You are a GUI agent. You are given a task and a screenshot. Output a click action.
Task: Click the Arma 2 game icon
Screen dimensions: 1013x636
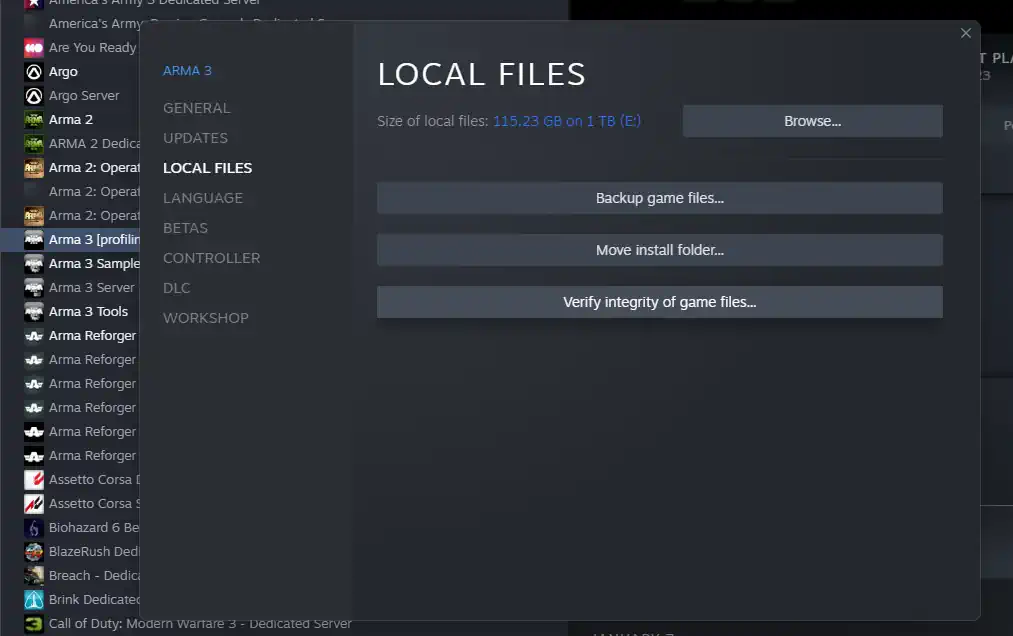coord(34,120)
